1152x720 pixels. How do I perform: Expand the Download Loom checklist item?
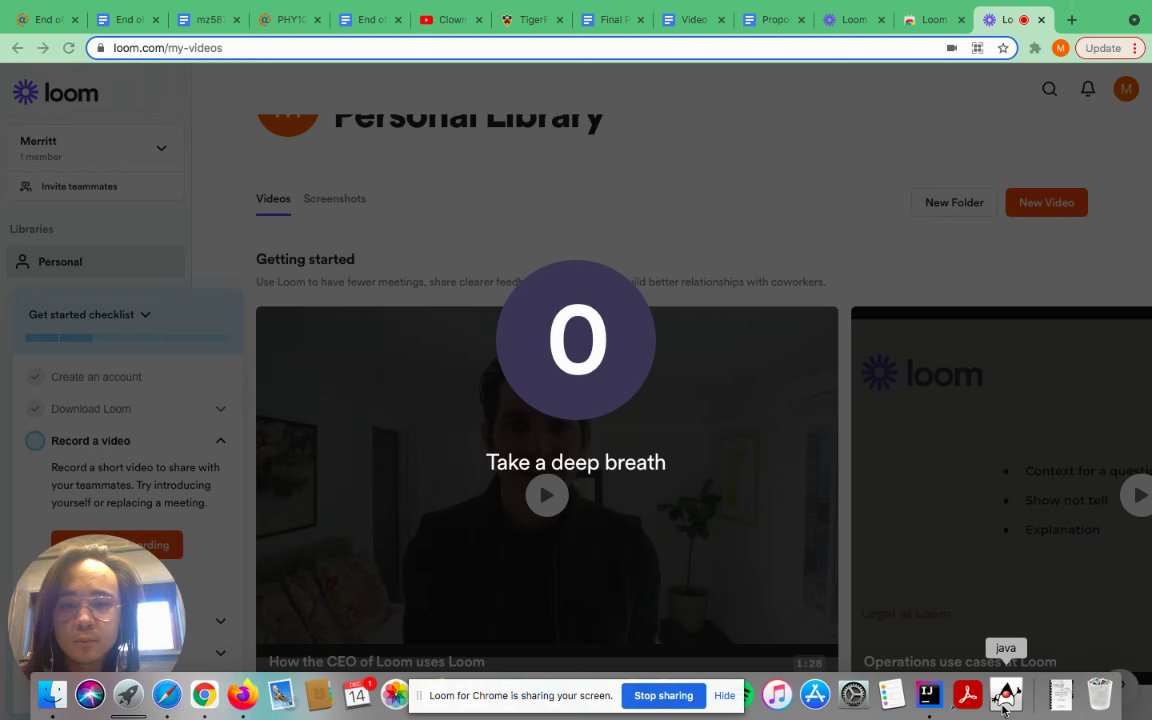click(x=220, y=409)
